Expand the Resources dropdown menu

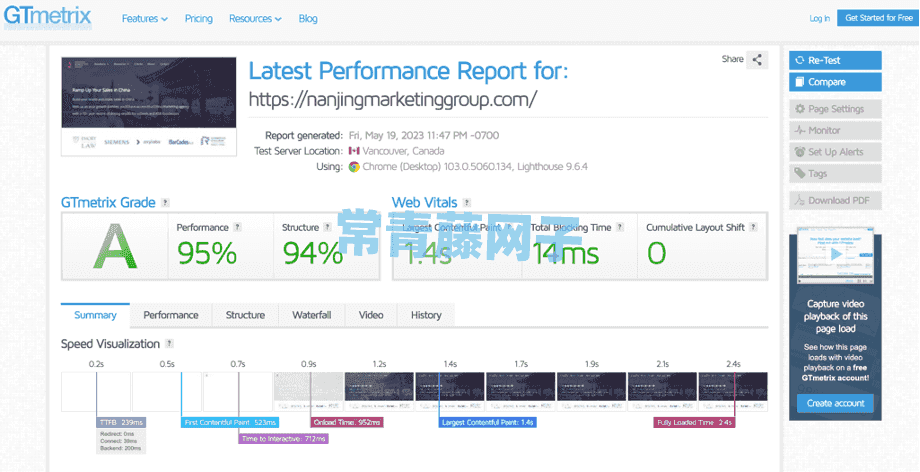coord(255,18)
